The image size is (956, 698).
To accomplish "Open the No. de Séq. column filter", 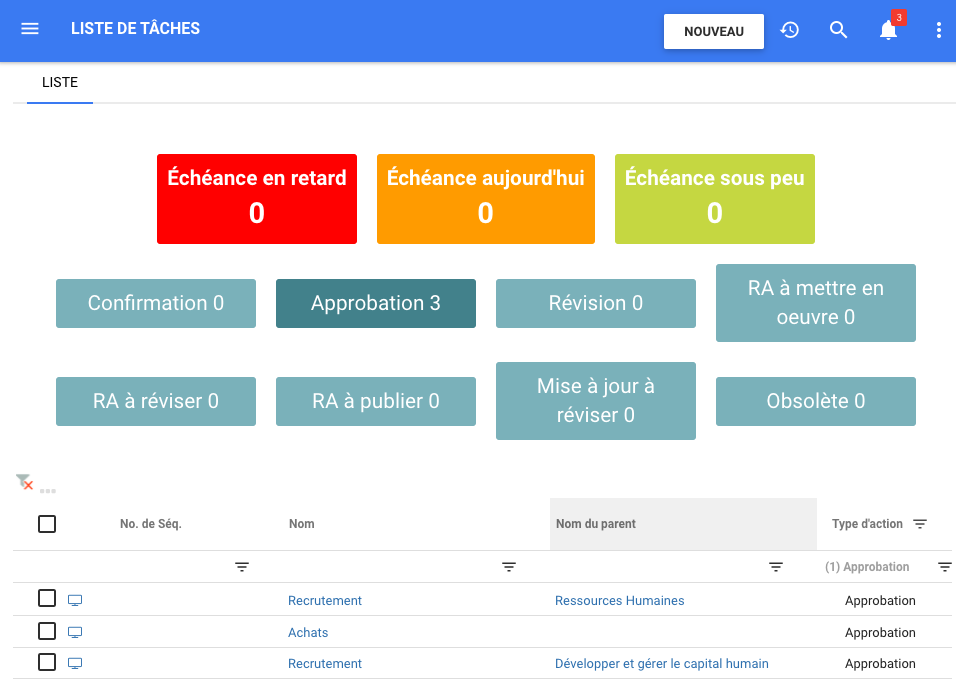I will click(242, 567).
